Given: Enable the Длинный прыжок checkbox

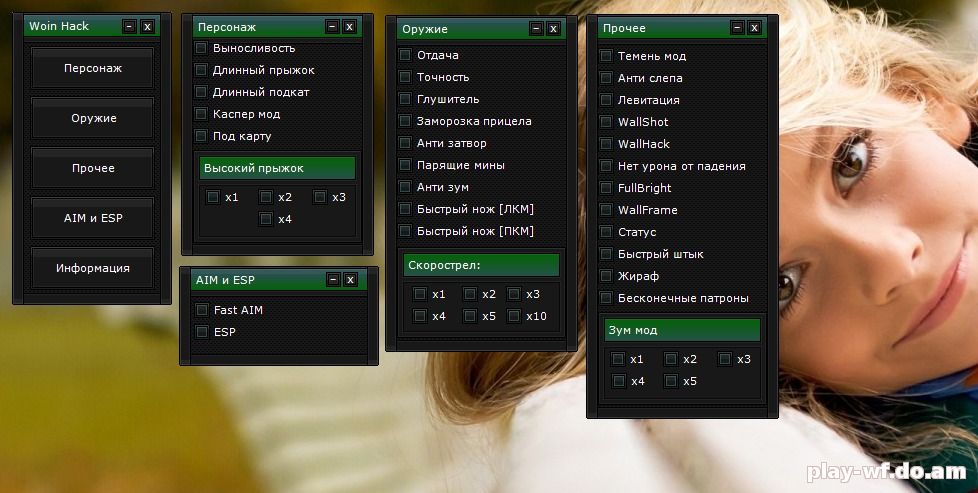Looking at the screenshot, I should tap(201, 70).
